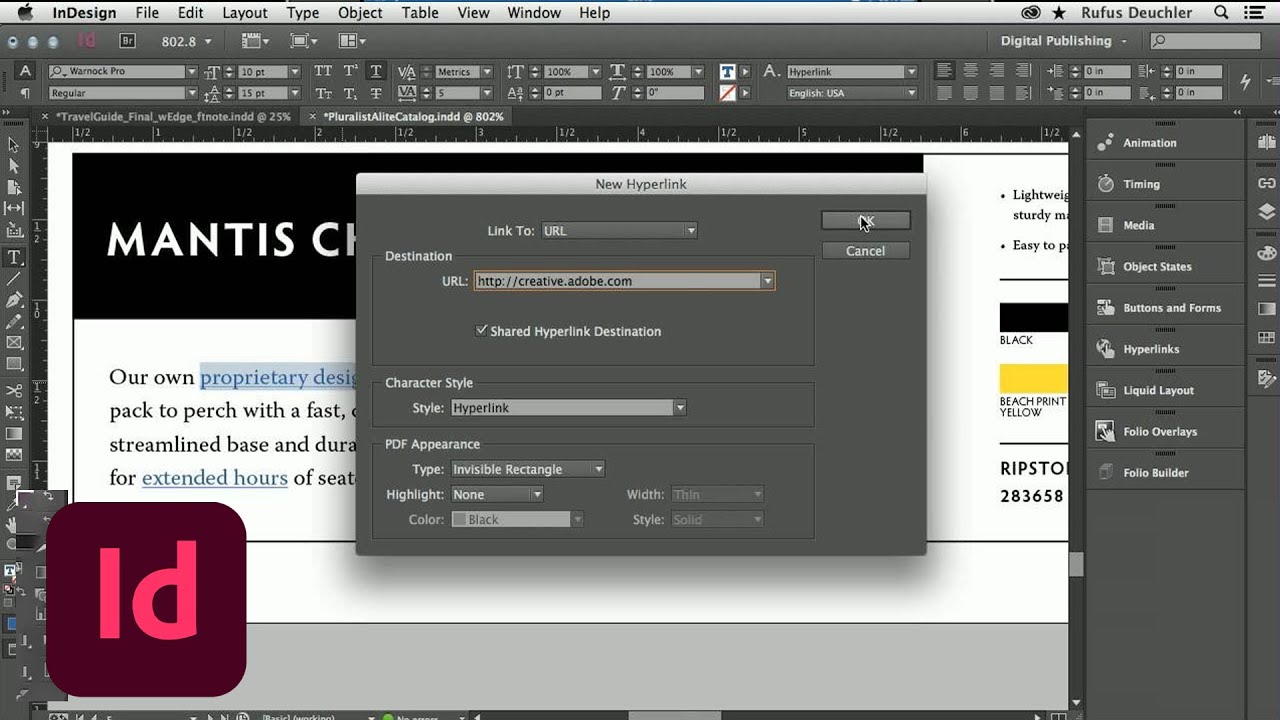Open the Layout menu
The image size is (1280, 720).
pyautogui.click(x=245, y=13)
